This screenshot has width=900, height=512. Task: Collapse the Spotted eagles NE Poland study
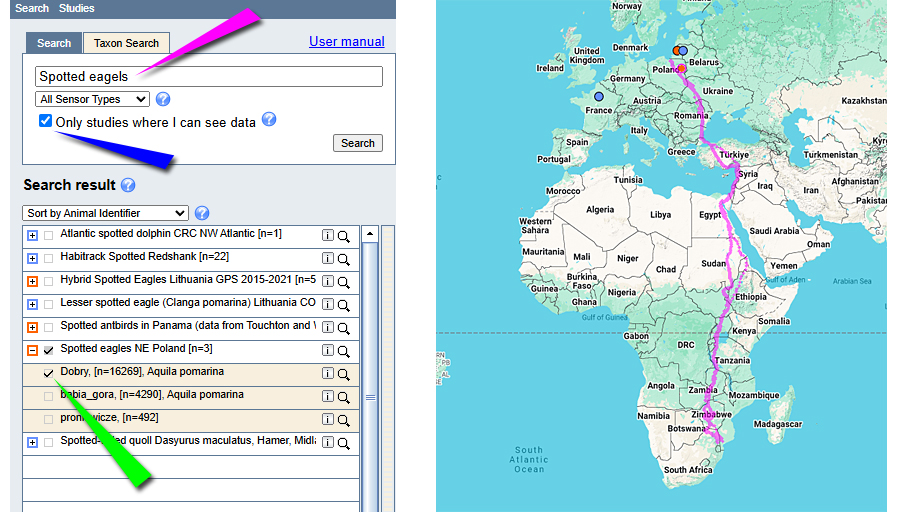point(33,350)
